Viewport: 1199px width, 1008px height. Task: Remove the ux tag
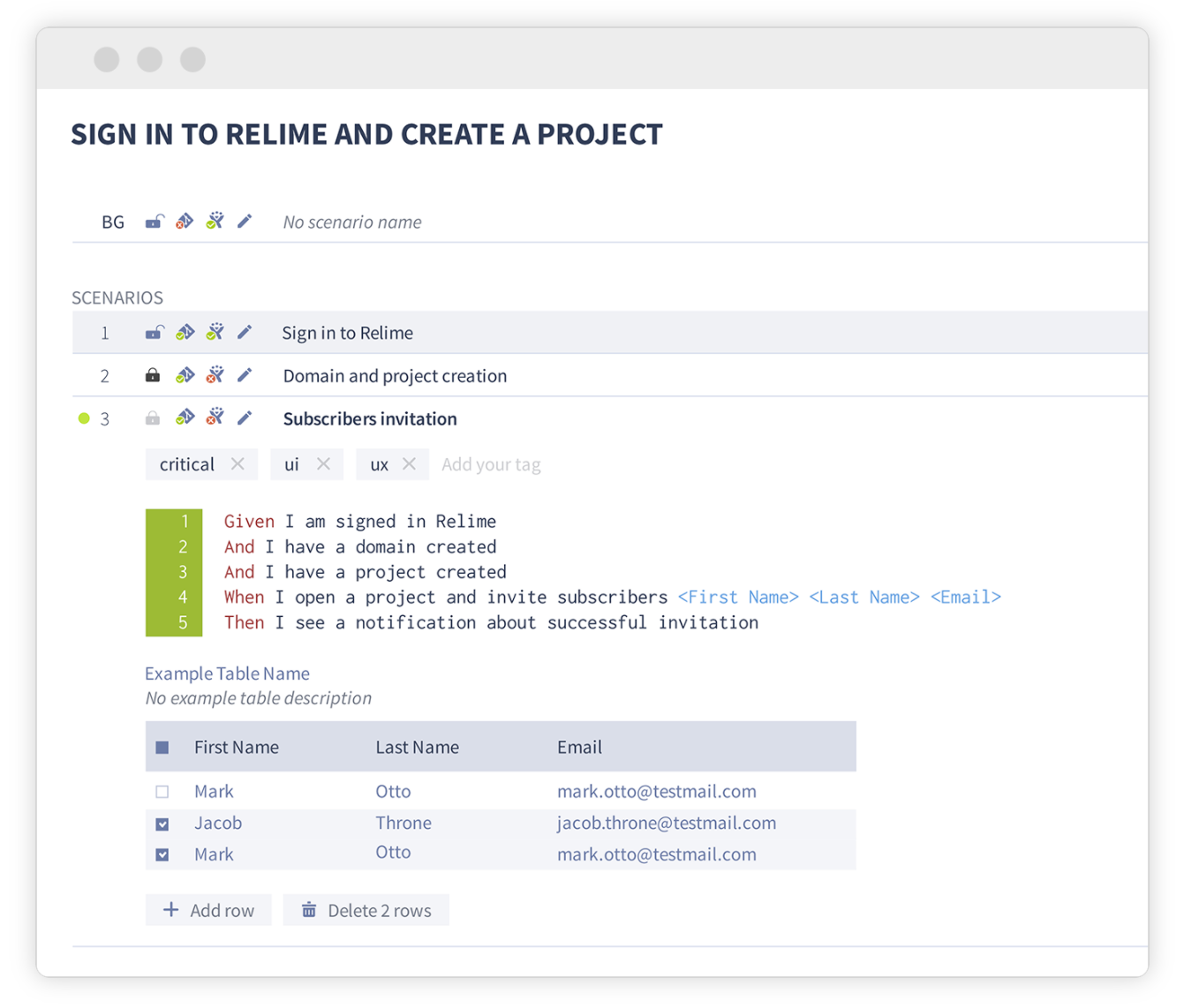point(409,463)
